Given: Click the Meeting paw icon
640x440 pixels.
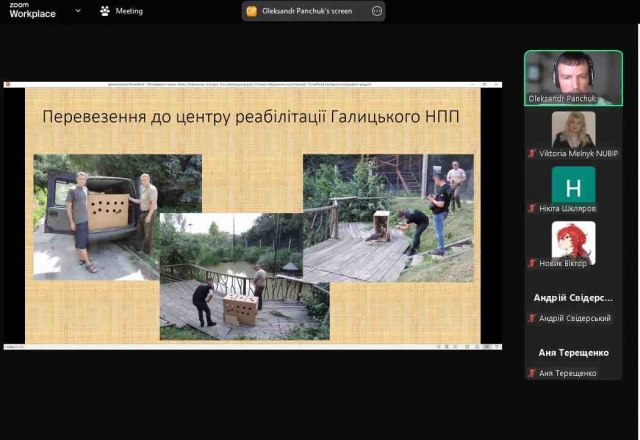Looking at the screenshot, I should (x=105, y=11).
